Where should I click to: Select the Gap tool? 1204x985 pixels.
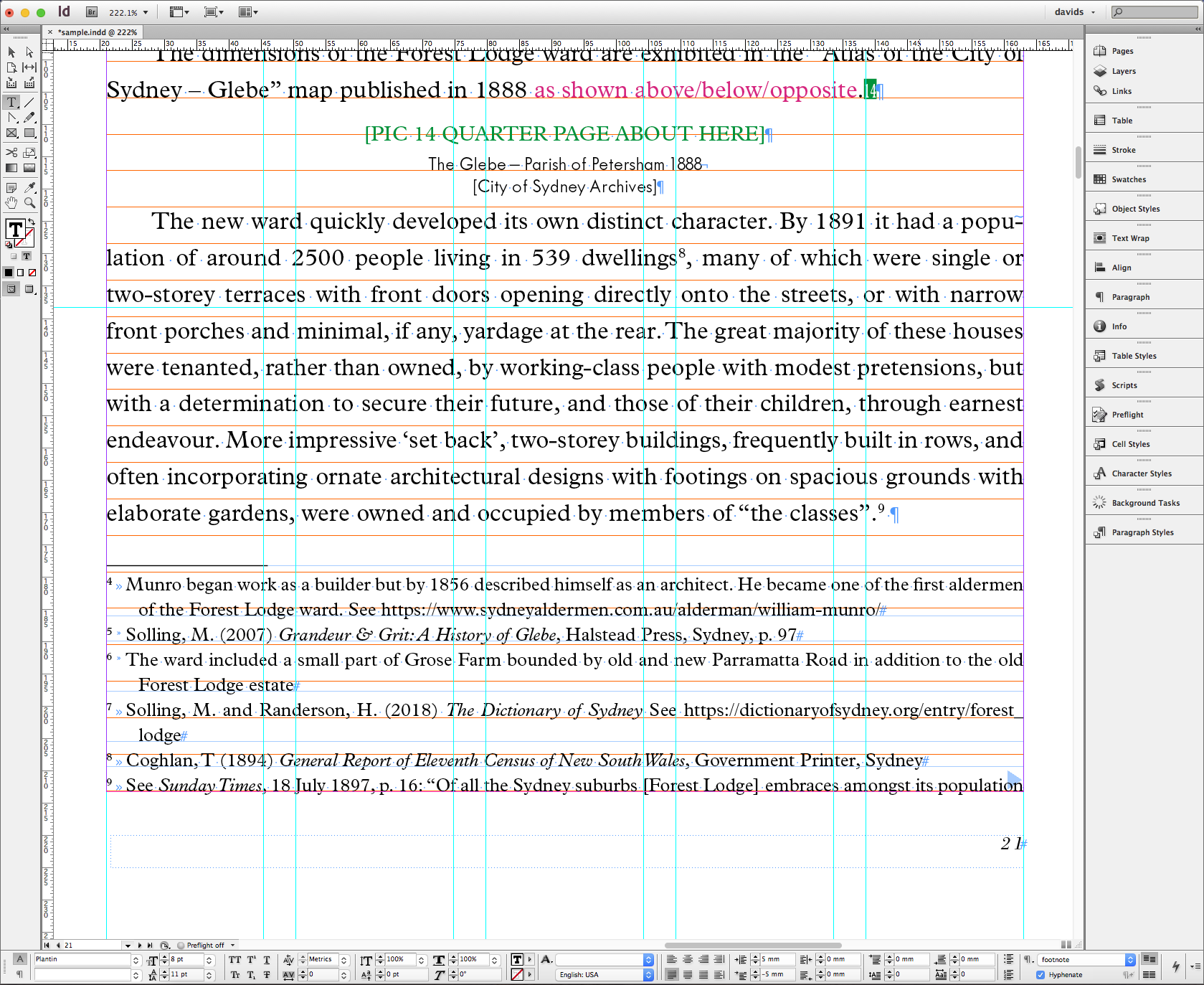(29, 67)
